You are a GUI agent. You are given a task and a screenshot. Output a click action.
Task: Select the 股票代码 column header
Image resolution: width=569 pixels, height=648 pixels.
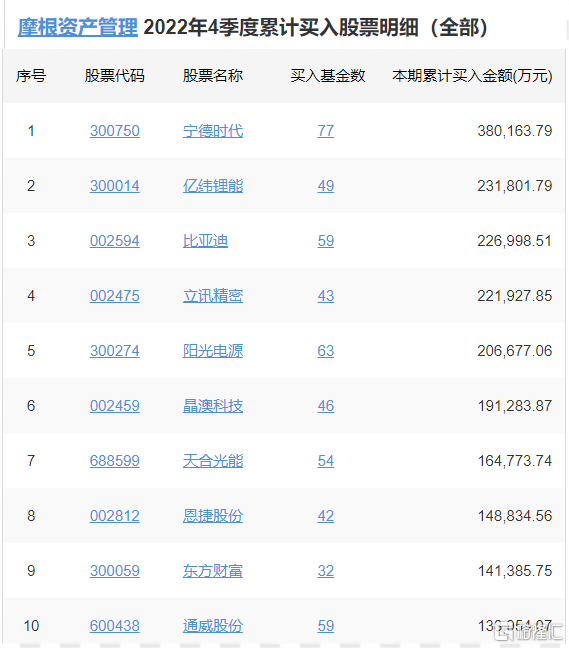click(x=115, y=76)
